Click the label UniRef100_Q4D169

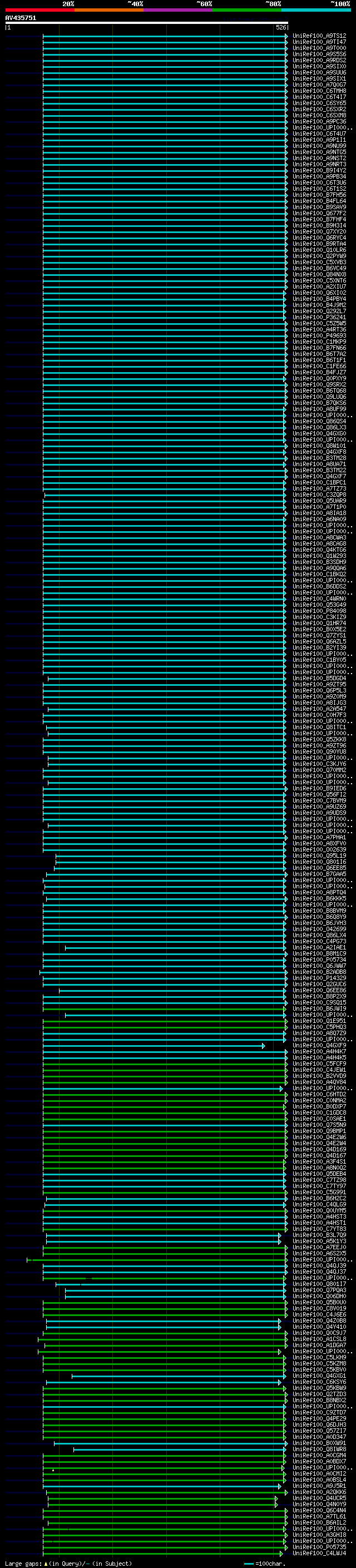point(319,1149)
